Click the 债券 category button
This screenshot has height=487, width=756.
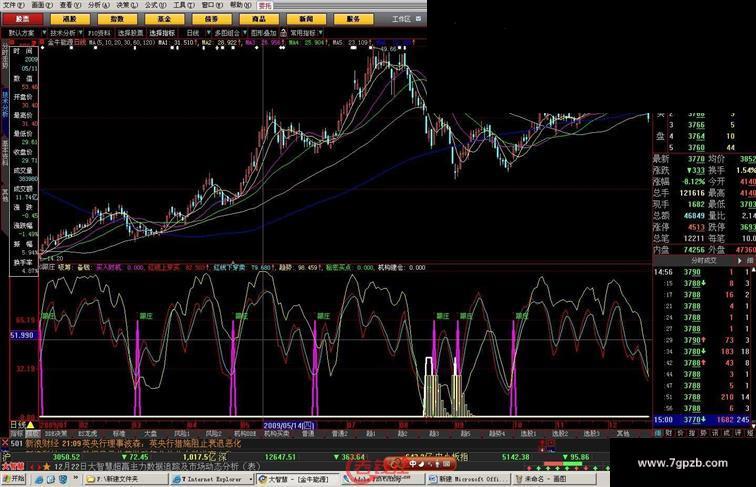coord(212,19)
